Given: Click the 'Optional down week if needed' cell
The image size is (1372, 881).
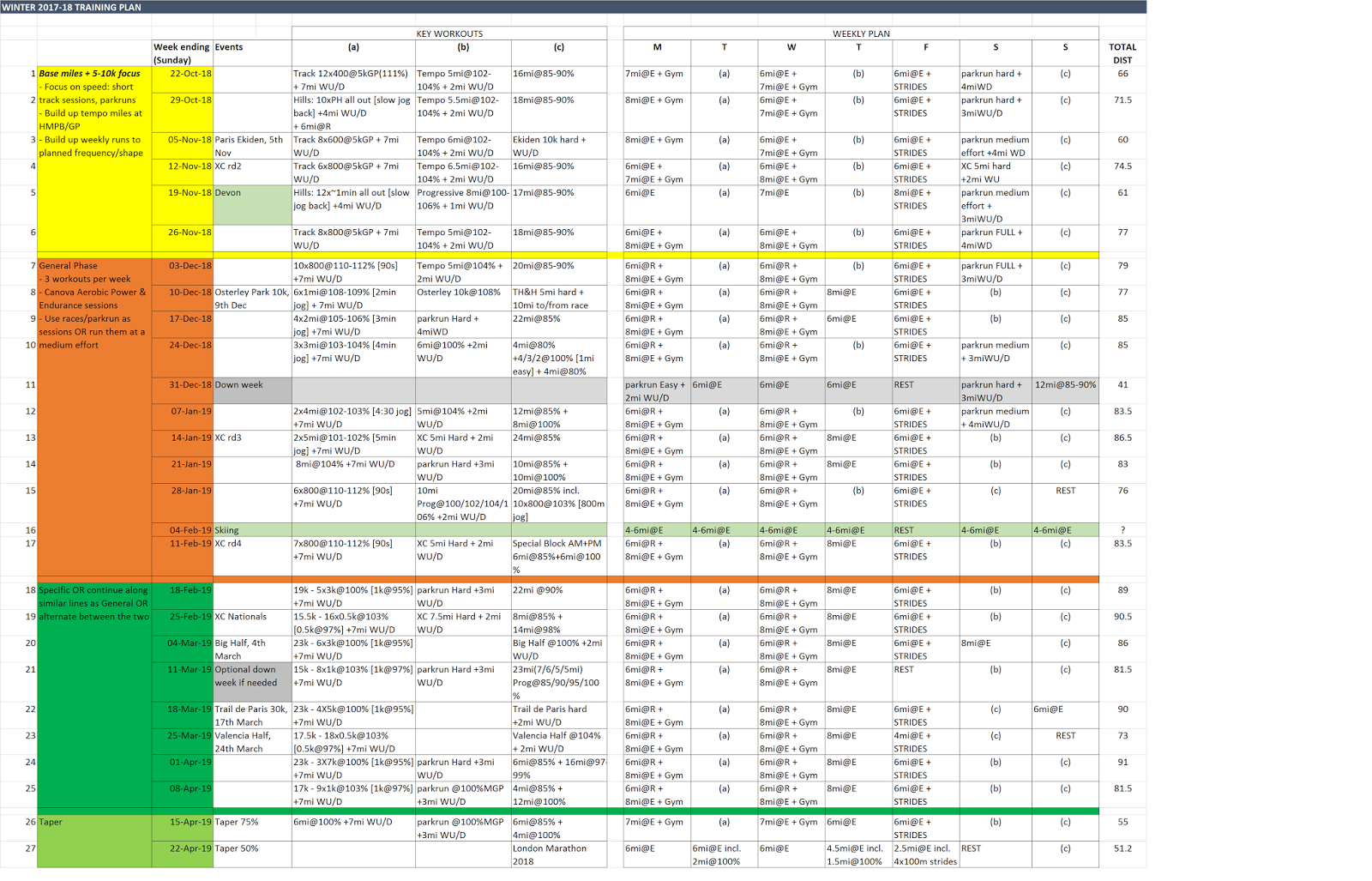Looking at the screenshot, I should (252, 683).
